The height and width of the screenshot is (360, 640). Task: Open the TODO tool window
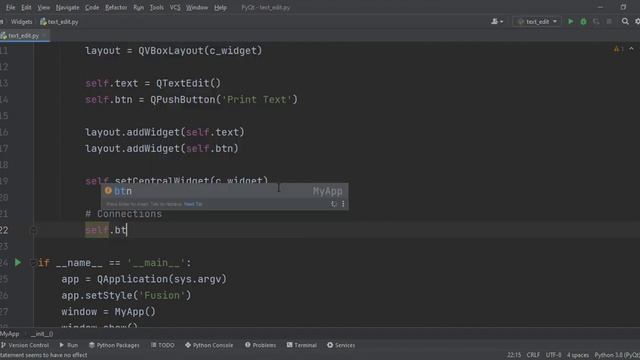click(x=163, y=345)
